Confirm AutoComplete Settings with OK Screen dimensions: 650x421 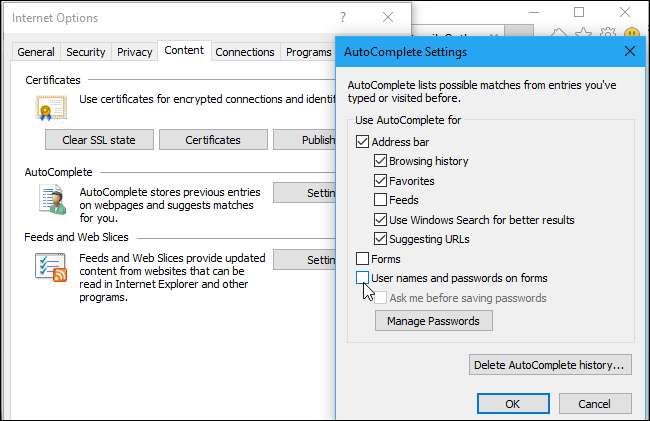click(512, 404)
